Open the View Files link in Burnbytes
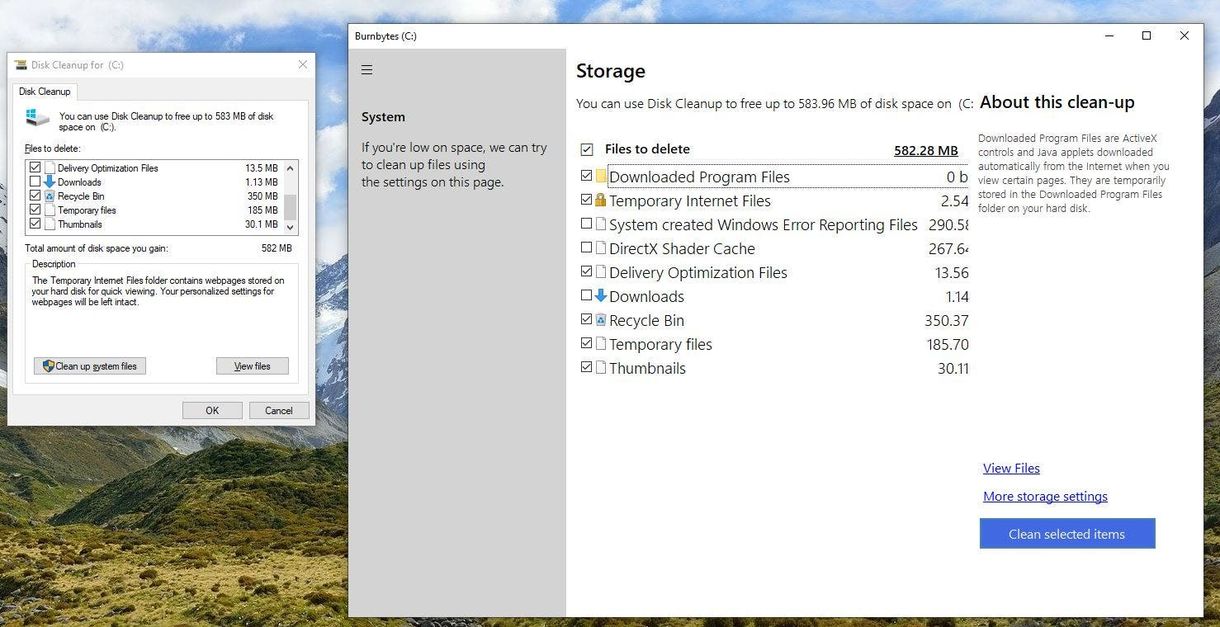Viewport: 1220px width, 627px height. (1011, 468)
